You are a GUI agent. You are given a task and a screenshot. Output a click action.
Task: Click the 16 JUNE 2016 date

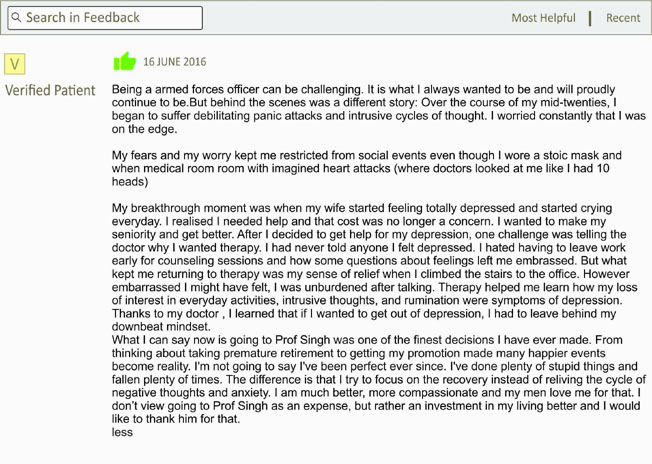pos(175,62)
